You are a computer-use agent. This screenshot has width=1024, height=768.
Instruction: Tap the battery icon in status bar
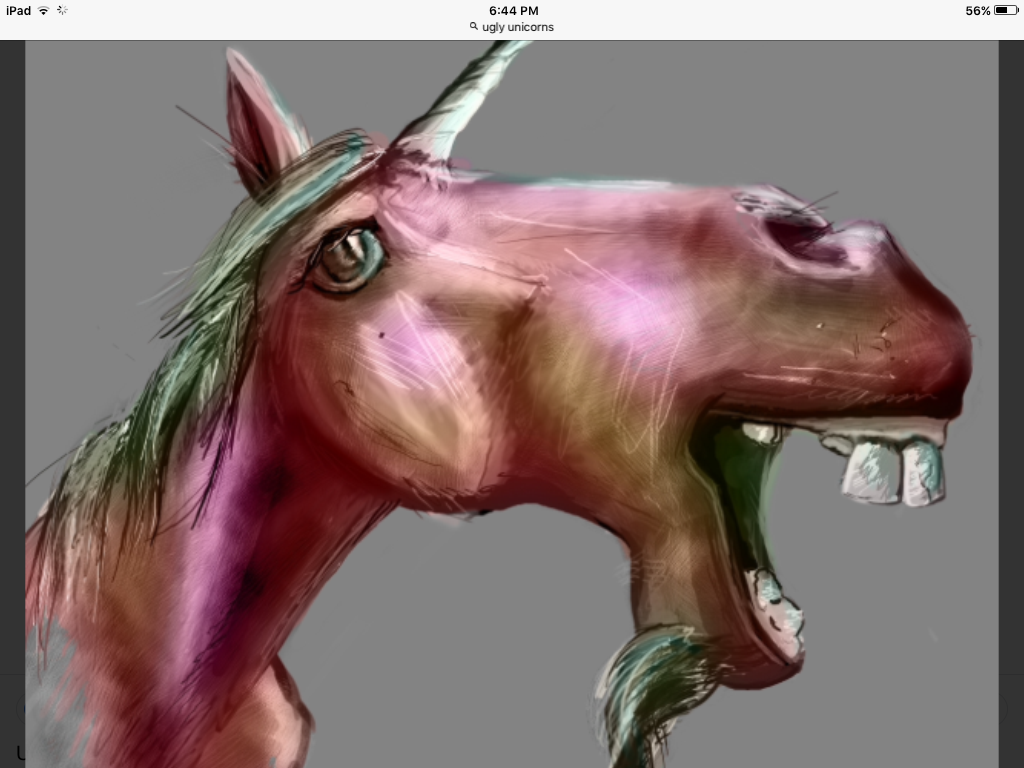coord(1005,10)
